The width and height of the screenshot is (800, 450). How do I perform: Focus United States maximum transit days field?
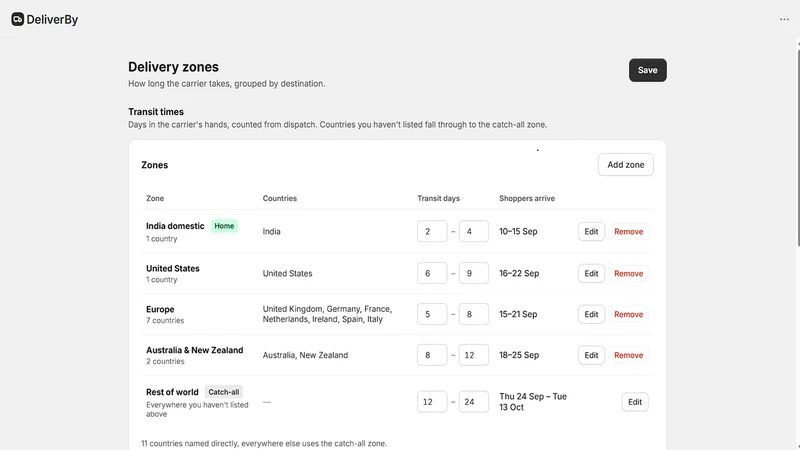(x=473, y=273)
